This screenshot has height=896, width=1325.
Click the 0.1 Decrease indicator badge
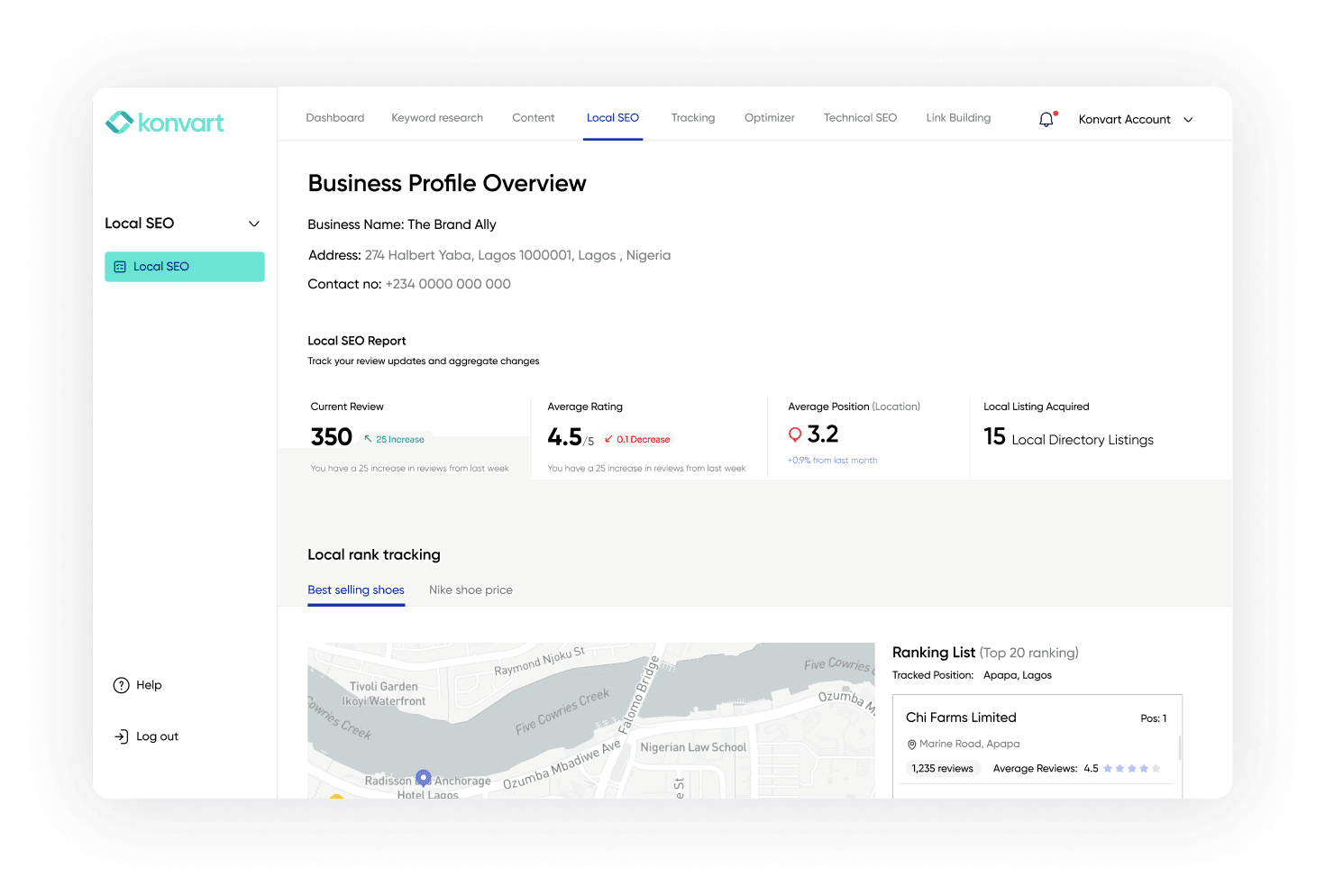(x=637, y=439)
